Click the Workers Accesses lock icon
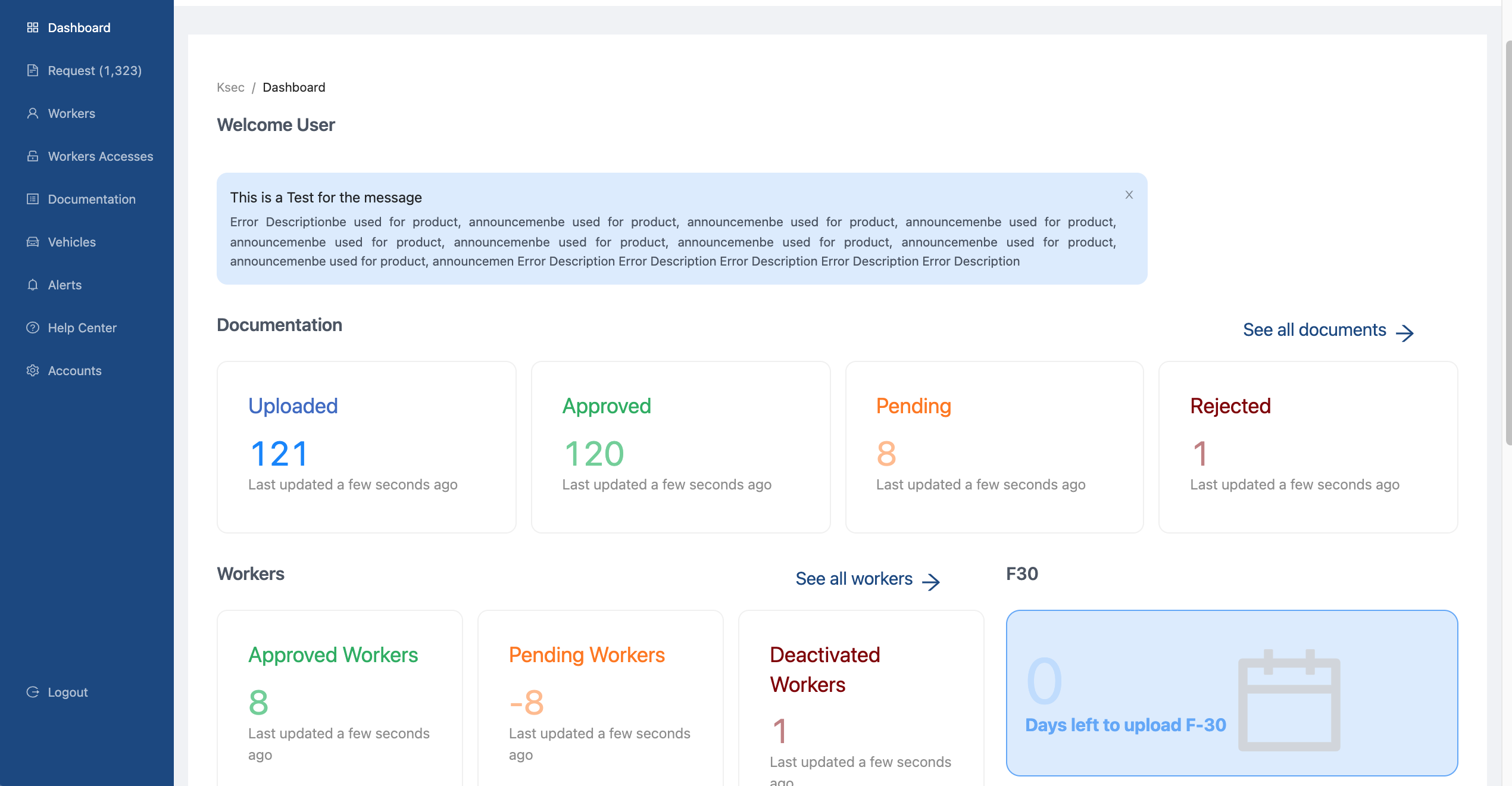The width and height of the screenshot is (1512, 786). [x=33, y=156]
